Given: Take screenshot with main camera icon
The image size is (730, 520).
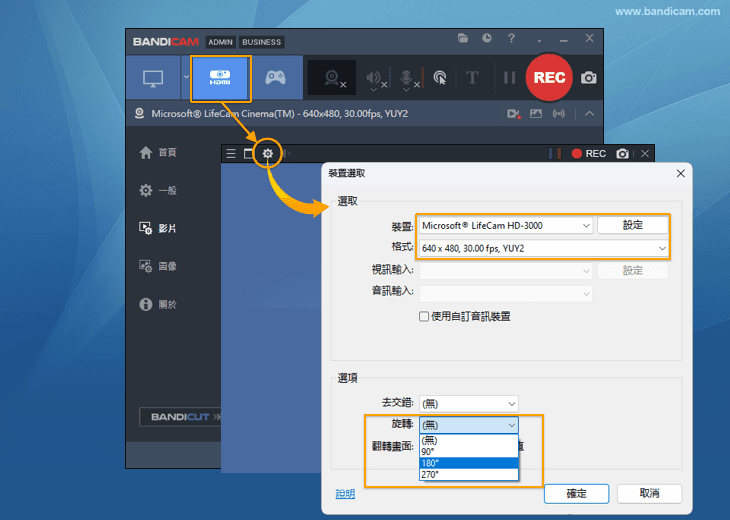Looking at the screenshot, I should [x=588, y=78].
